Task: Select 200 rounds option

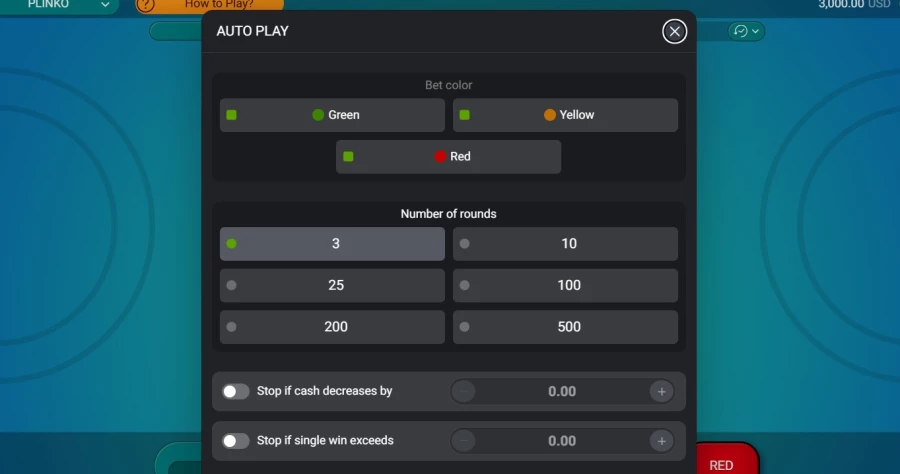Action: (332, 327)
